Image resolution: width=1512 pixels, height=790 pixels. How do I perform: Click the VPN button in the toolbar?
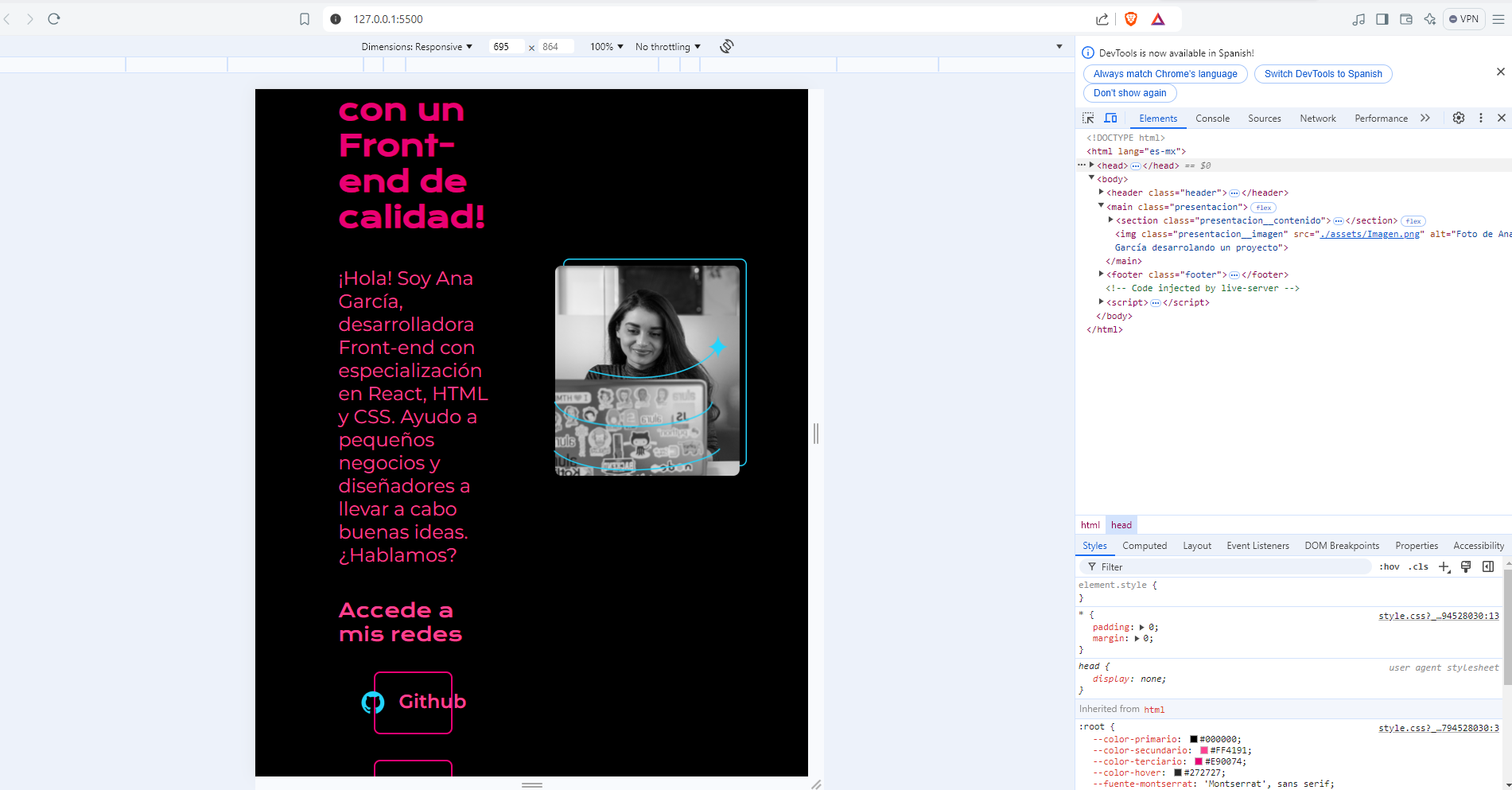(x=1464, y=19)
